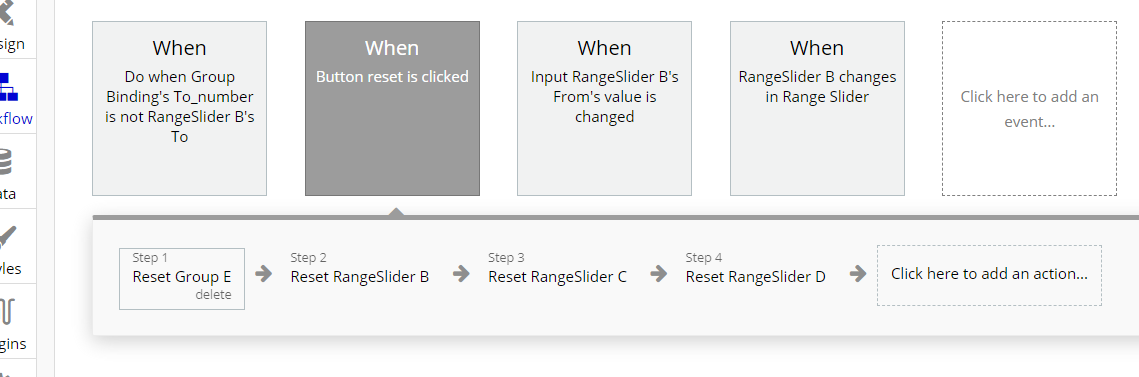Select RangeSlider B changes in Range Slider event
Image resolution: width=1139 pixels, height=377 pixels.
pyautogui.click(x=817, y=108)
